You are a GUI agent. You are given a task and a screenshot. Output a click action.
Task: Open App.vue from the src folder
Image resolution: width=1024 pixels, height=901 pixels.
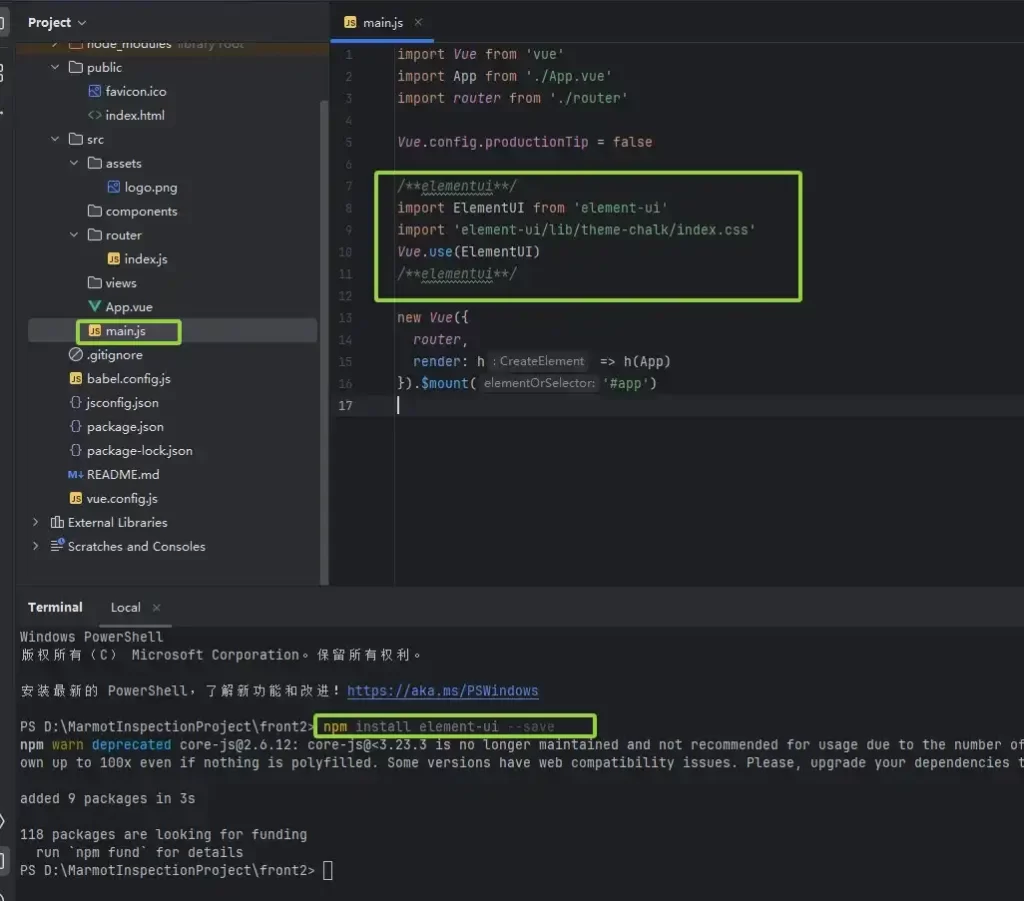pos(128,307)
